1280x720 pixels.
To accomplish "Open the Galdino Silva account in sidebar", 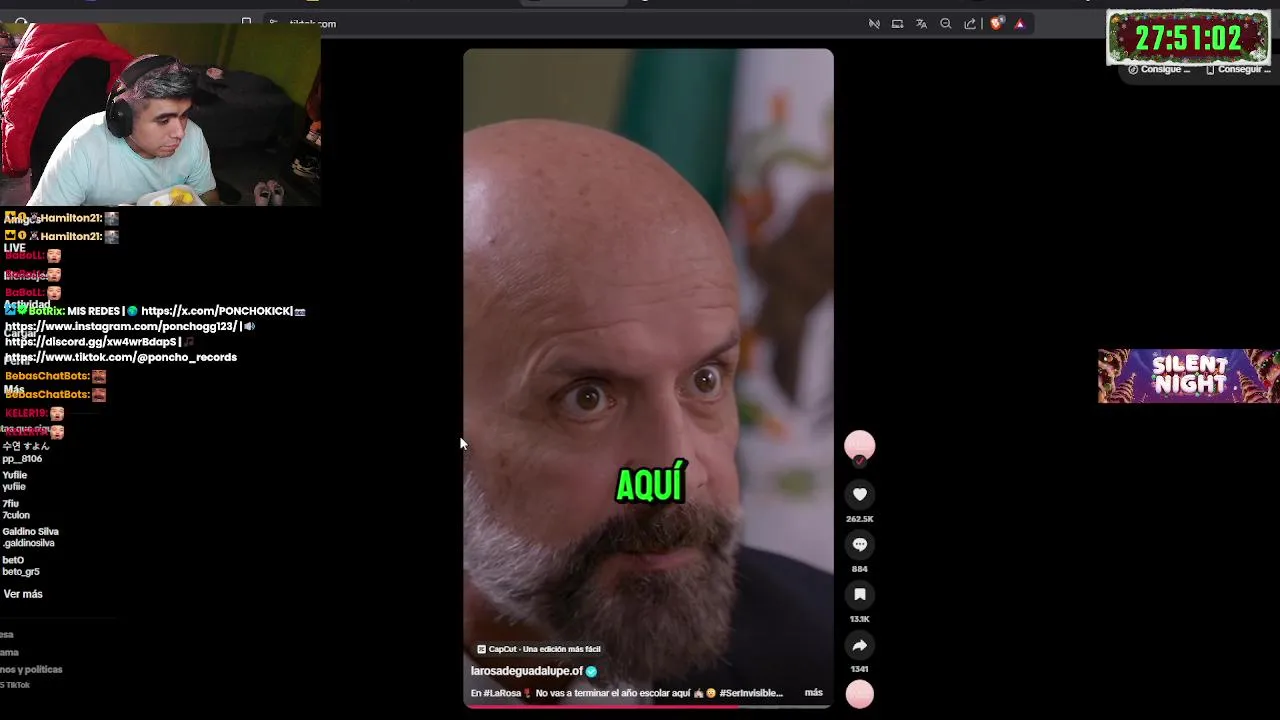I will coord(30,537).
